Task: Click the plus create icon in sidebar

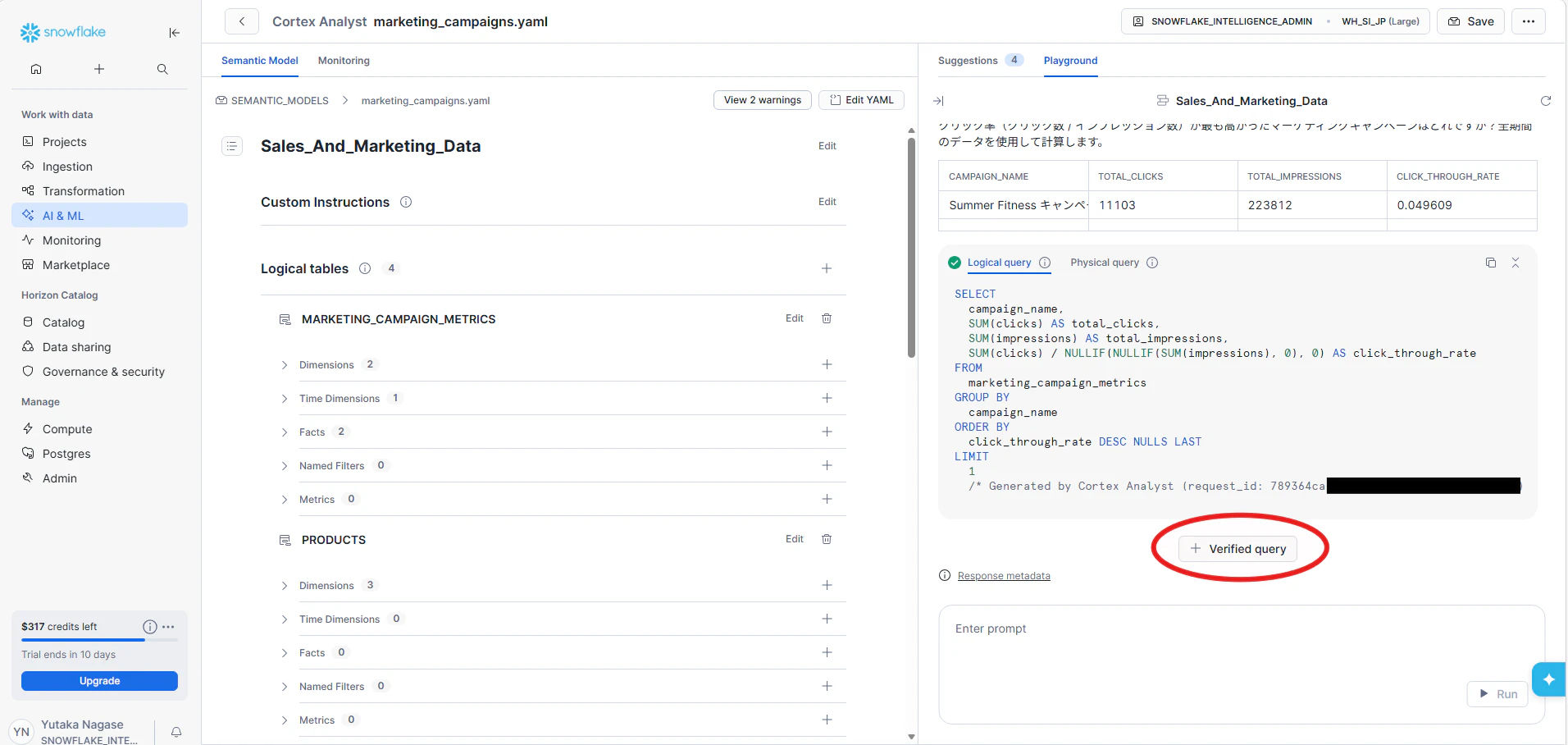Action: click(x=99, y=69)
